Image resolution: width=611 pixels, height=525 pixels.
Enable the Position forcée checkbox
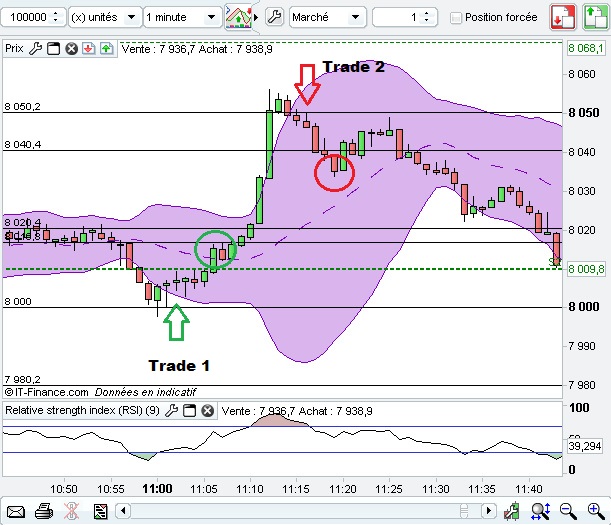(455, 18)
